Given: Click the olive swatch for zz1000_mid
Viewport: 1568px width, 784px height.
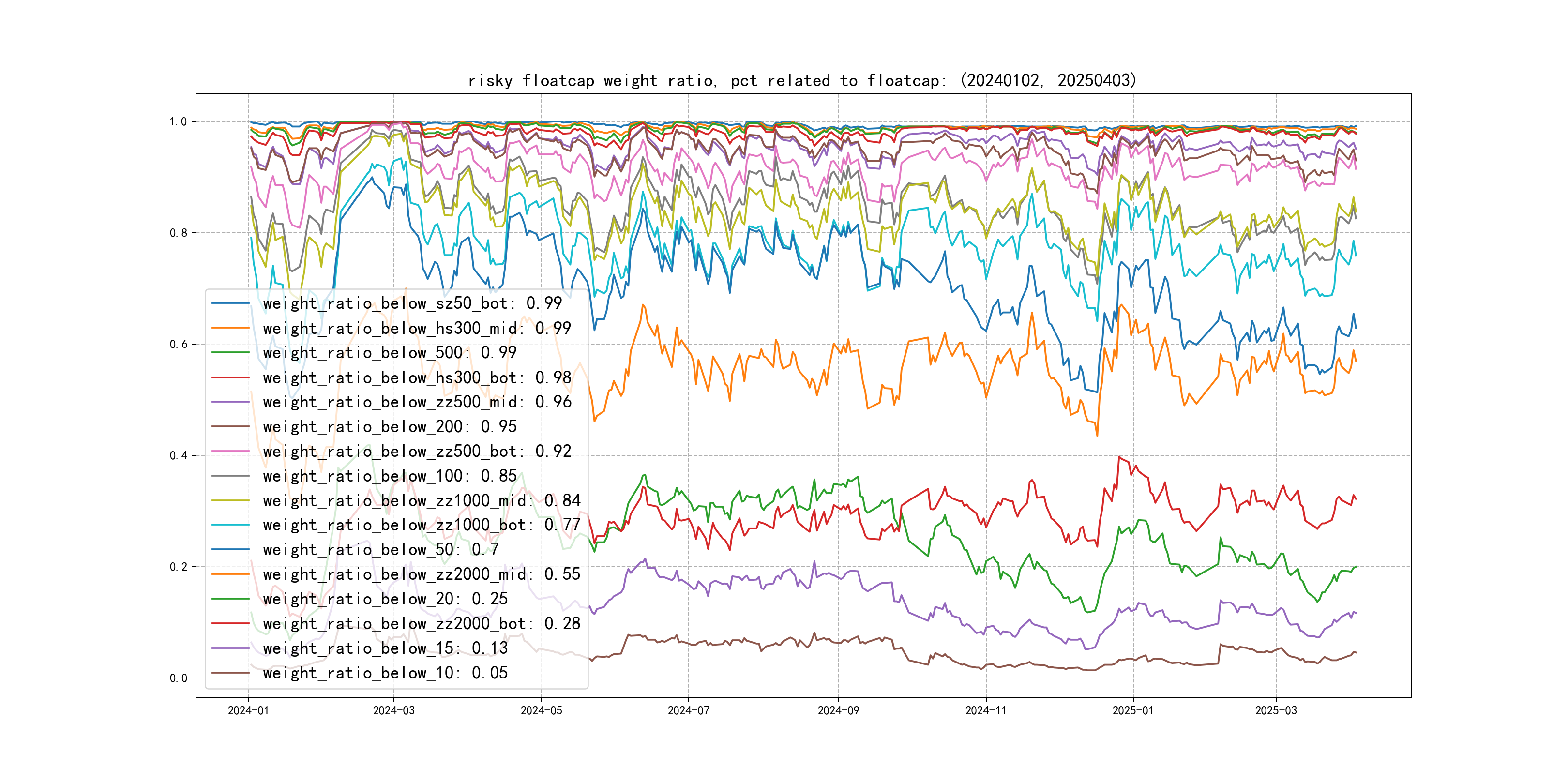Looking at the screenshot, I should pos(231,500).
